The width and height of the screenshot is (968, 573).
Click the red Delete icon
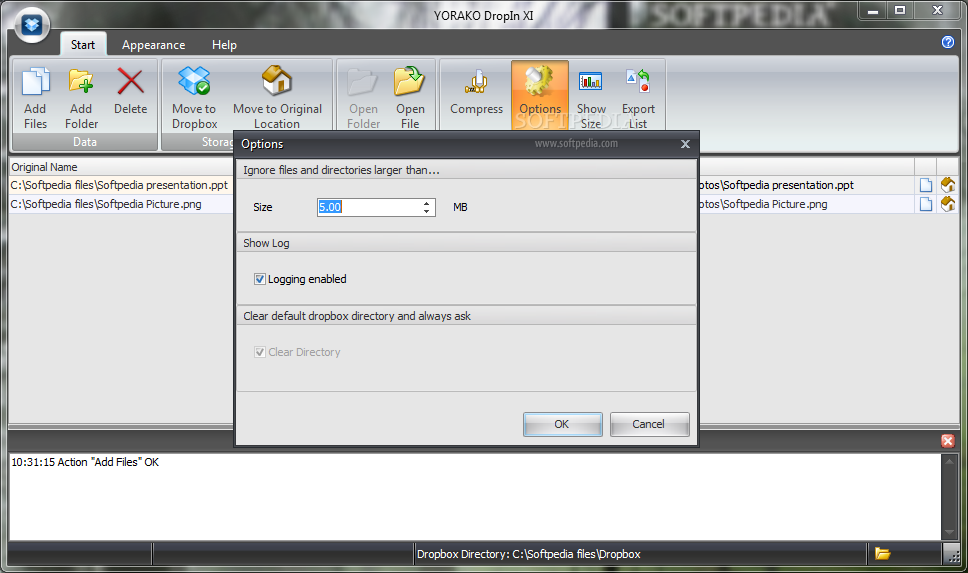[x=130, y=82]
